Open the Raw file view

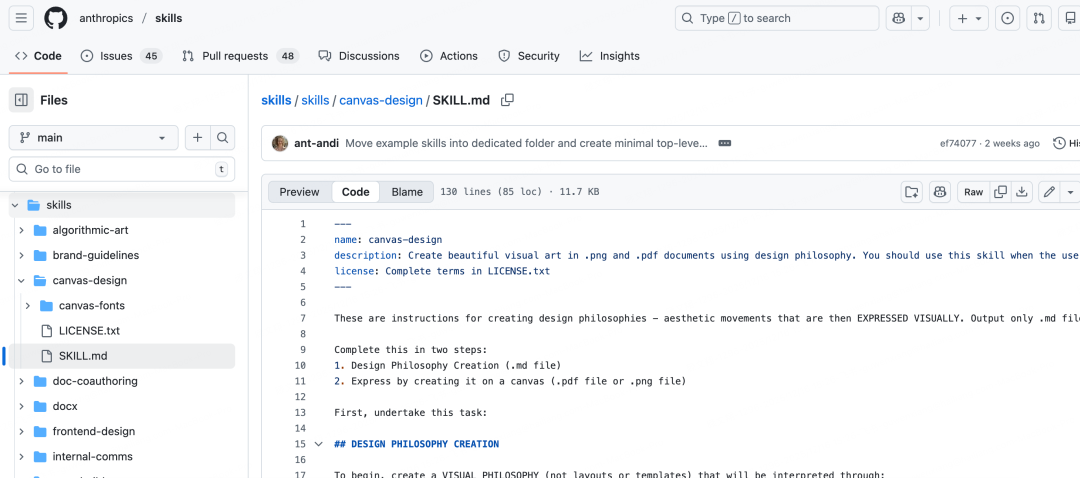pyautogui.click(x=974, y=192)
